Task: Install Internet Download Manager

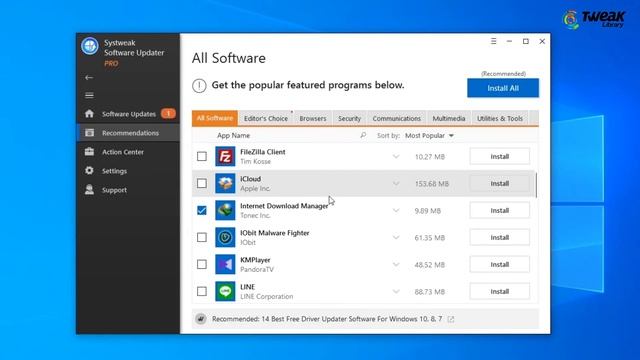Action: point(500,210)
